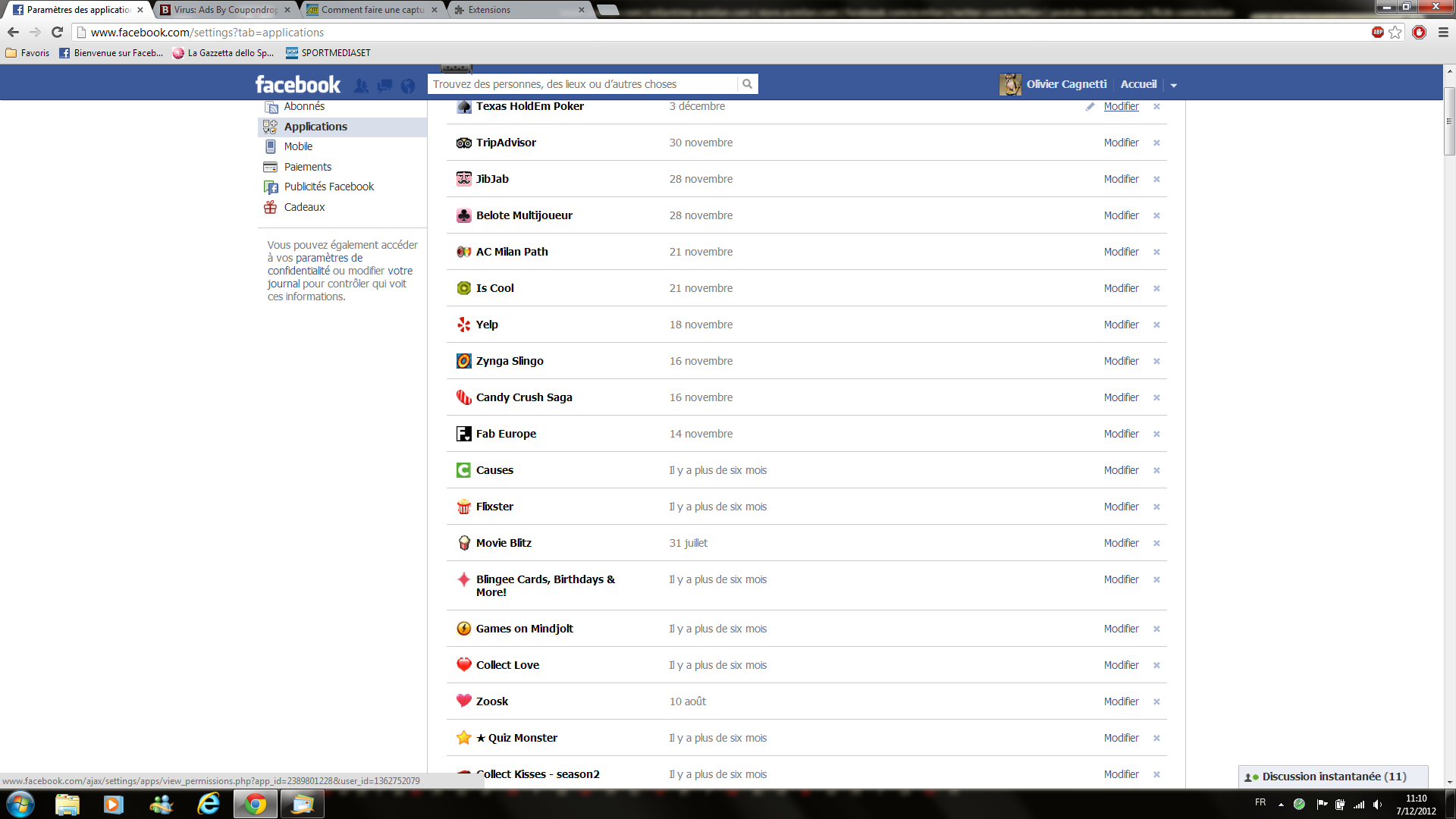The height and width of the screenshot is (819, 1456).
Task: Click the facebook logo
Action: click(298, 84)
